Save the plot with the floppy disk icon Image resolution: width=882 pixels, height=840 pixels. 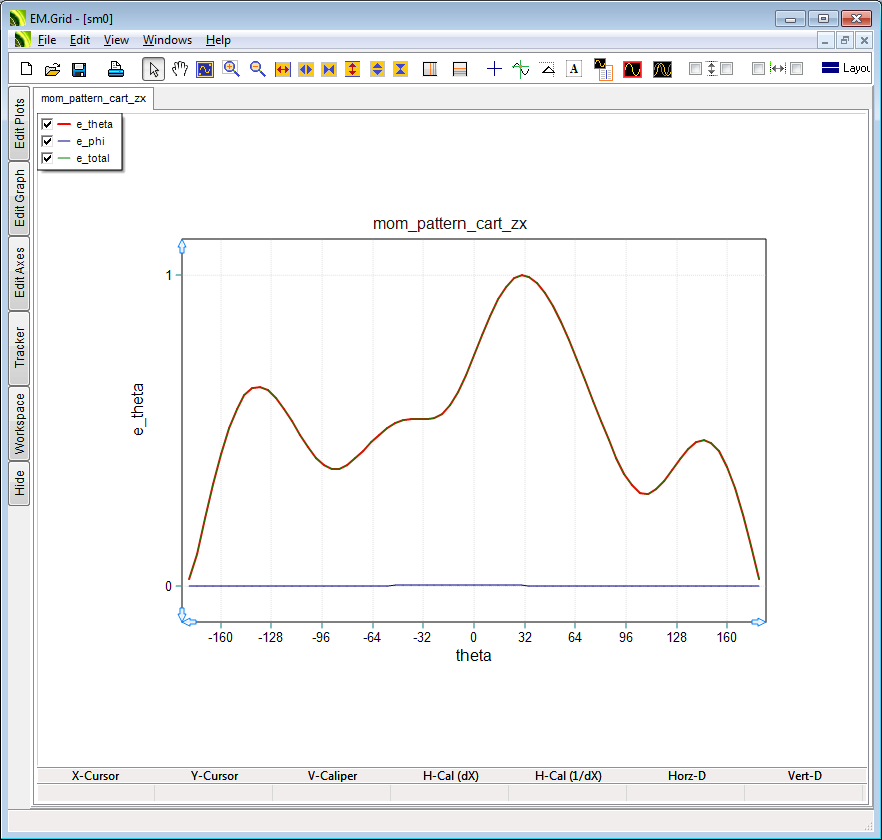pyautogui.click(x=79, y=69)
